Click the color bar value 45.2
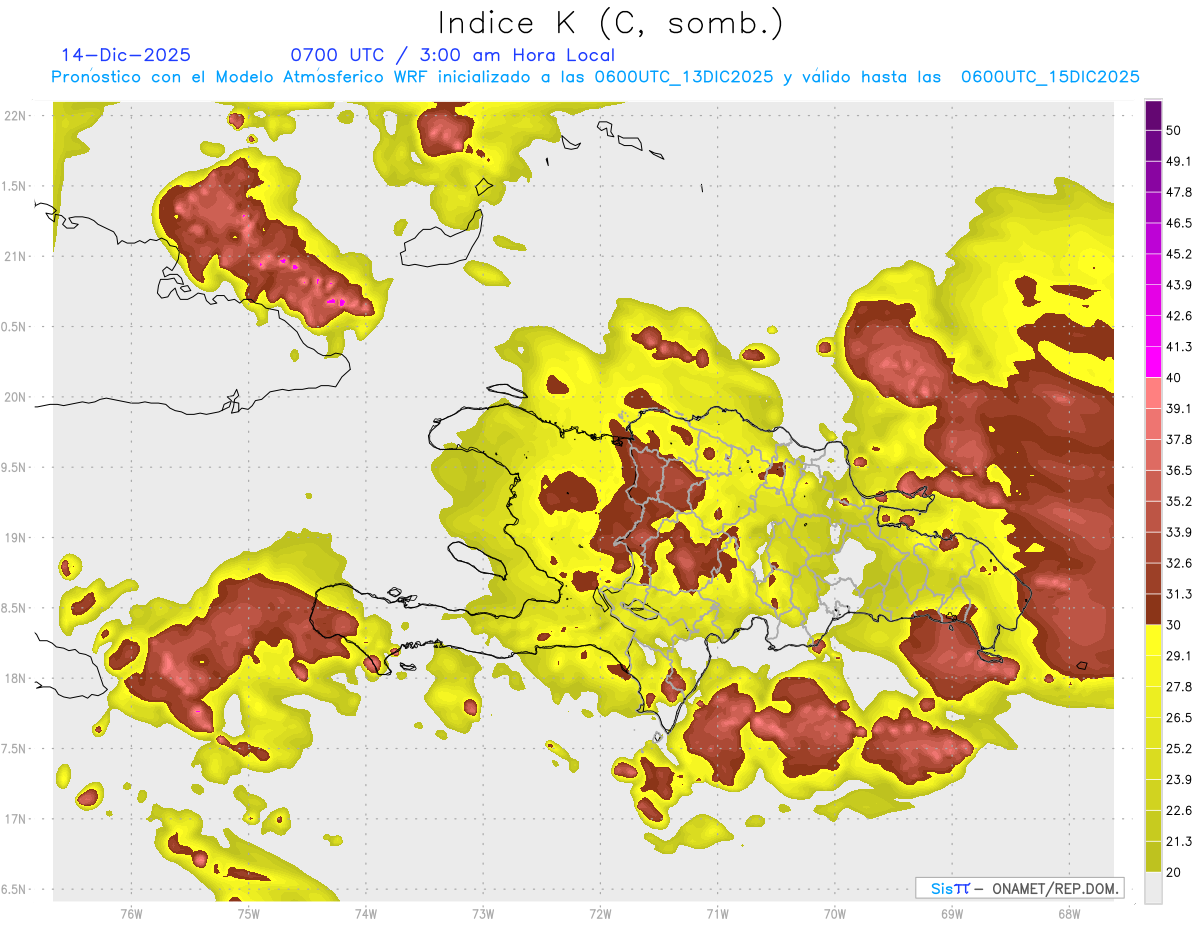This screenshot has height=927, width=1200. click(x=1179, y=254)
